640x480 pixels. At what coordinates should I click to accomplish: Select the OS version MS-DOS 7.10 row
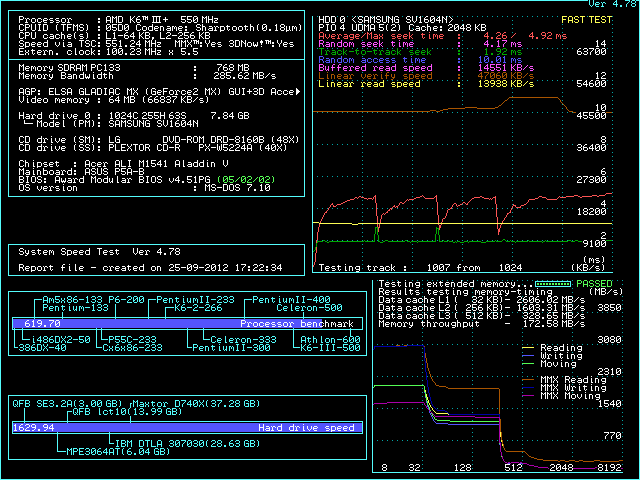coord(144,188)
